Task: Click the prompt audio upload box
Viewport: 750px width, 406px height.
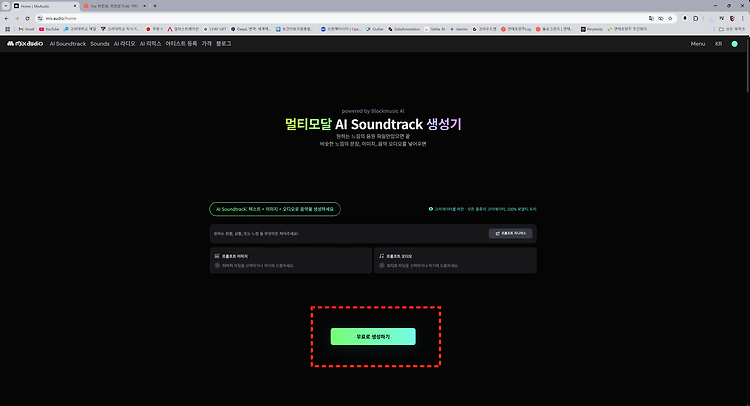Action: [455, 260]
